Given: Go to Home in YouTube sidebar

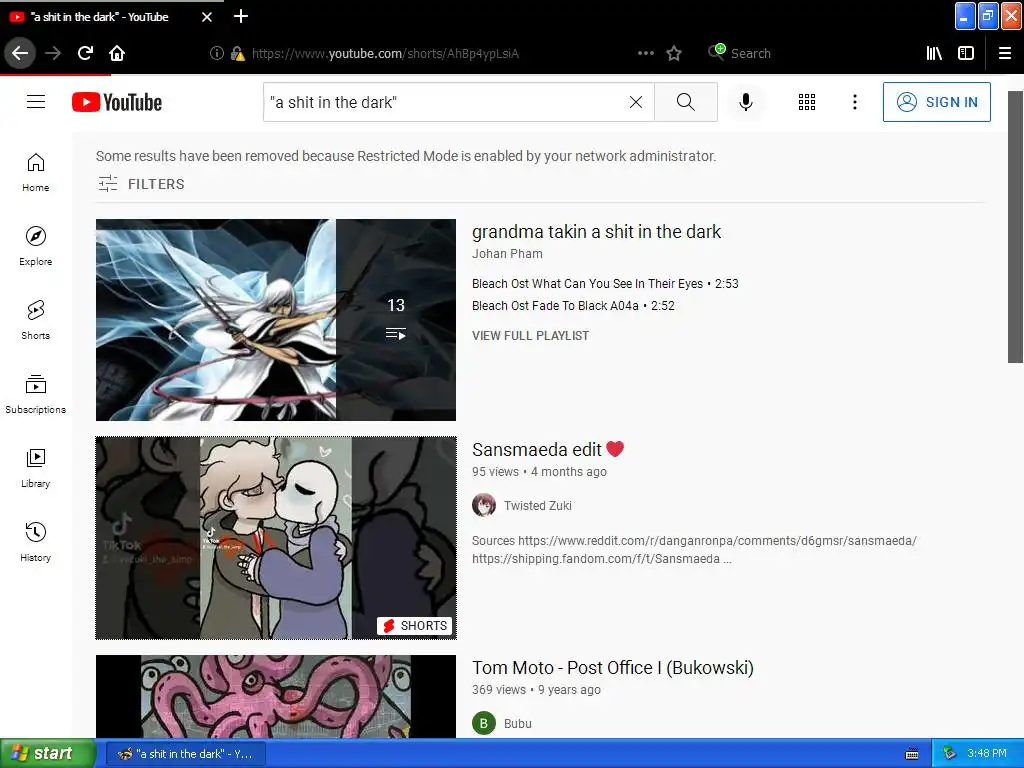Looking at the screenshot, I should [x=36, y=172].
